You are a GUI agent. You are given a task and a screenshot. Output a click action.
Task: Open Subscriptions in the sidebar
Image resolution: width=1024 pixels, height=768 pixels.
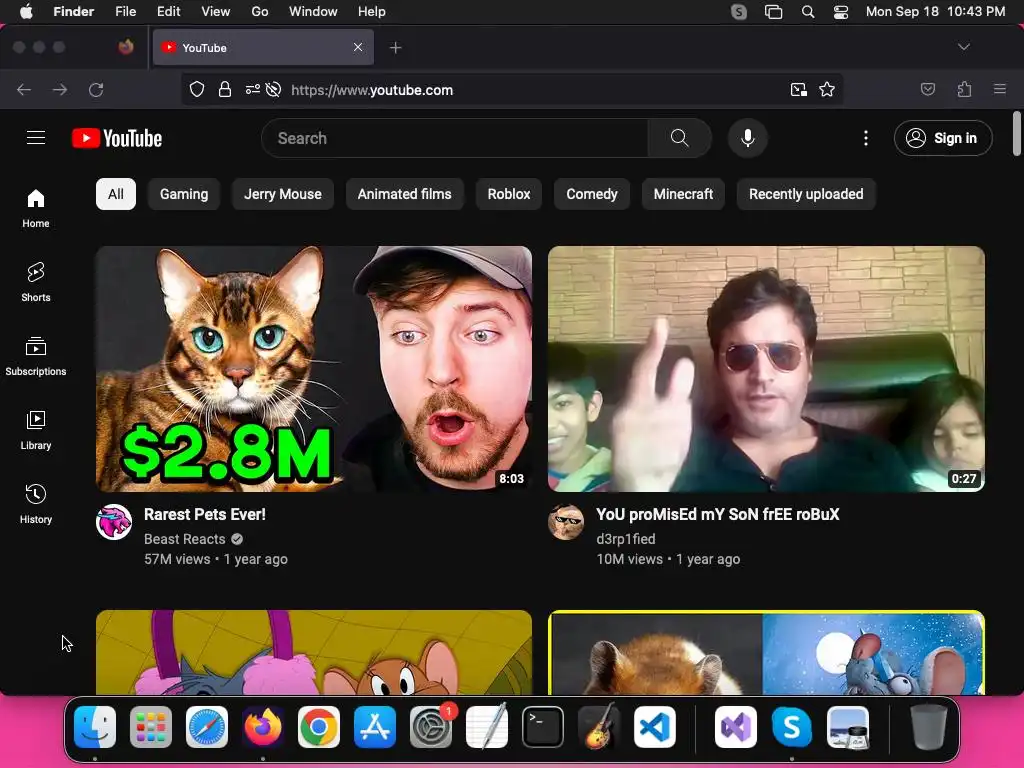tap(36, 357)
